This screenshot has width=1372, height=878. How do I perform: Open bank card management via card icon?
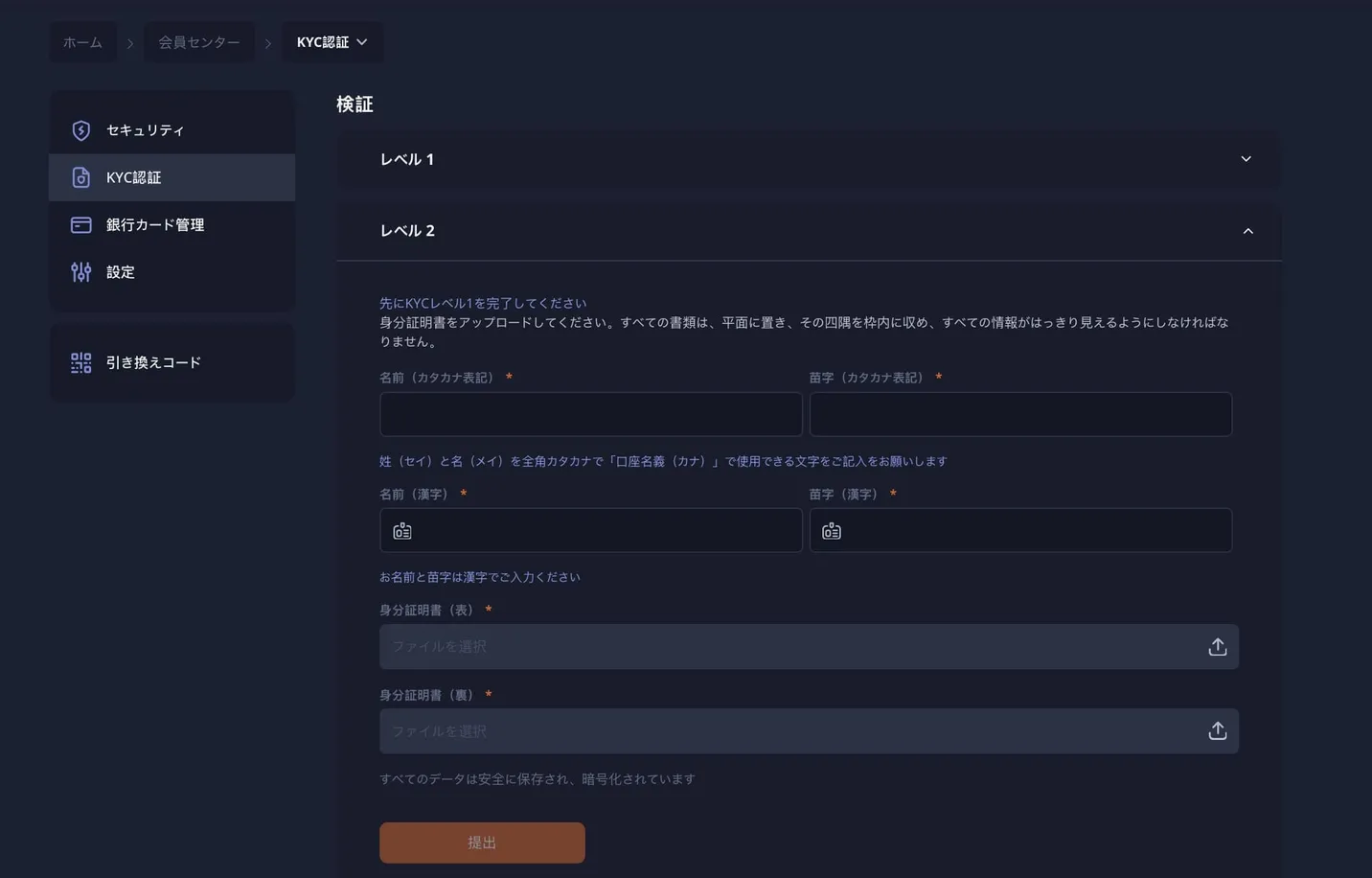[81, 222]
